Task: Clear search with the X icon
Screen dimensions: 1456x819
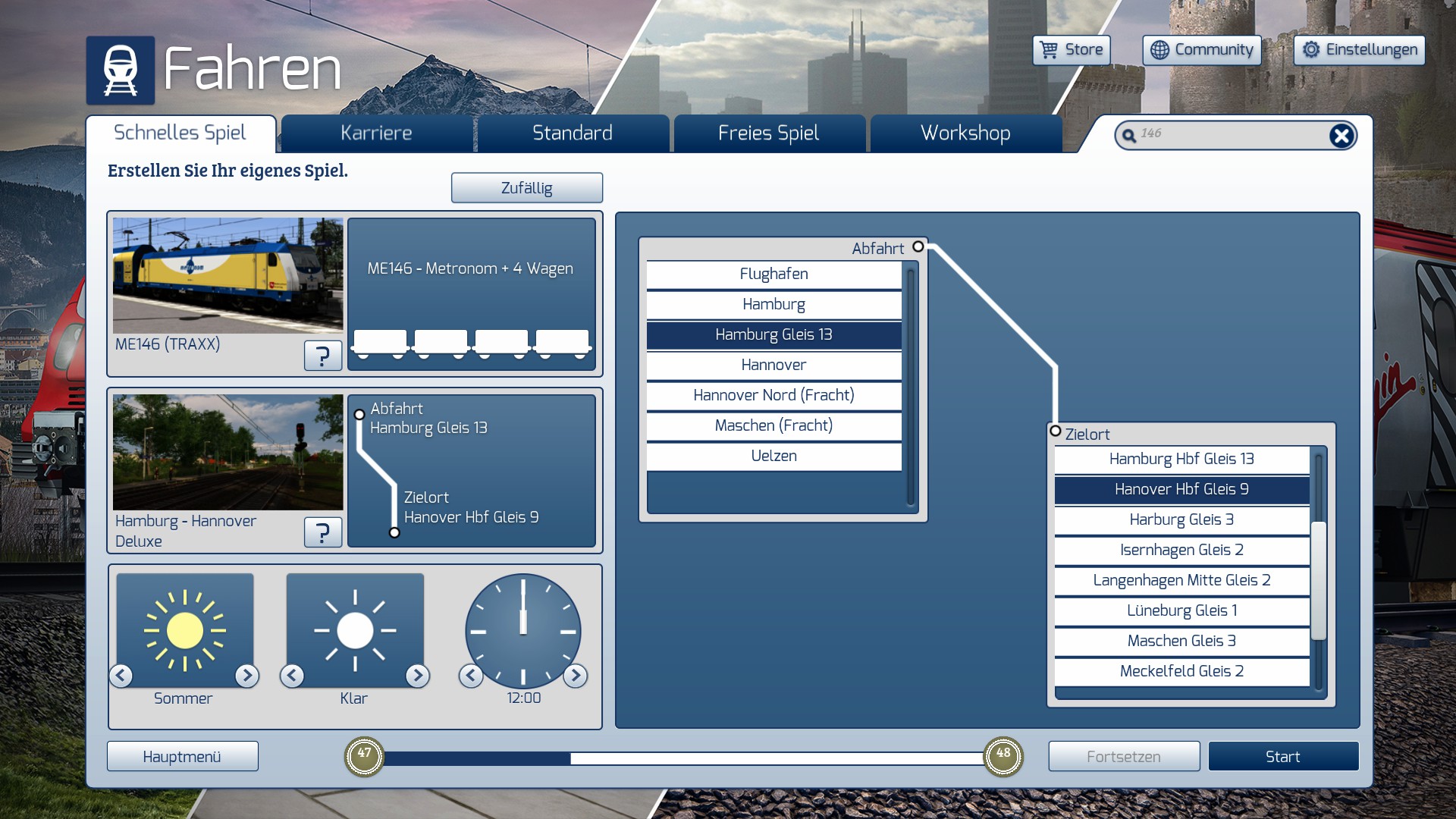Action: pos(1341,136)
